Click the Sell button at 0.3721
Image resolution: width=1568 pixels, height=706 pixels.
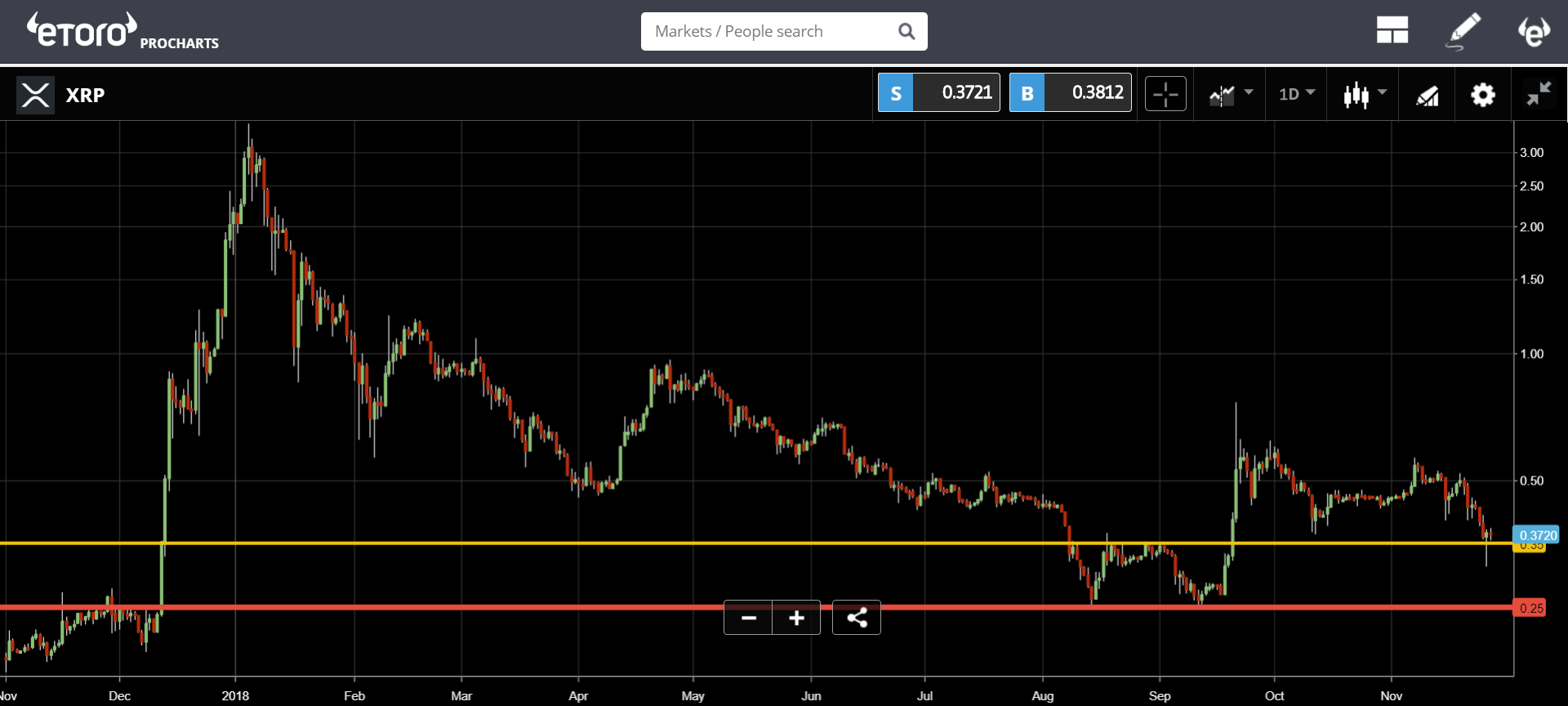(x=938, y=92)
